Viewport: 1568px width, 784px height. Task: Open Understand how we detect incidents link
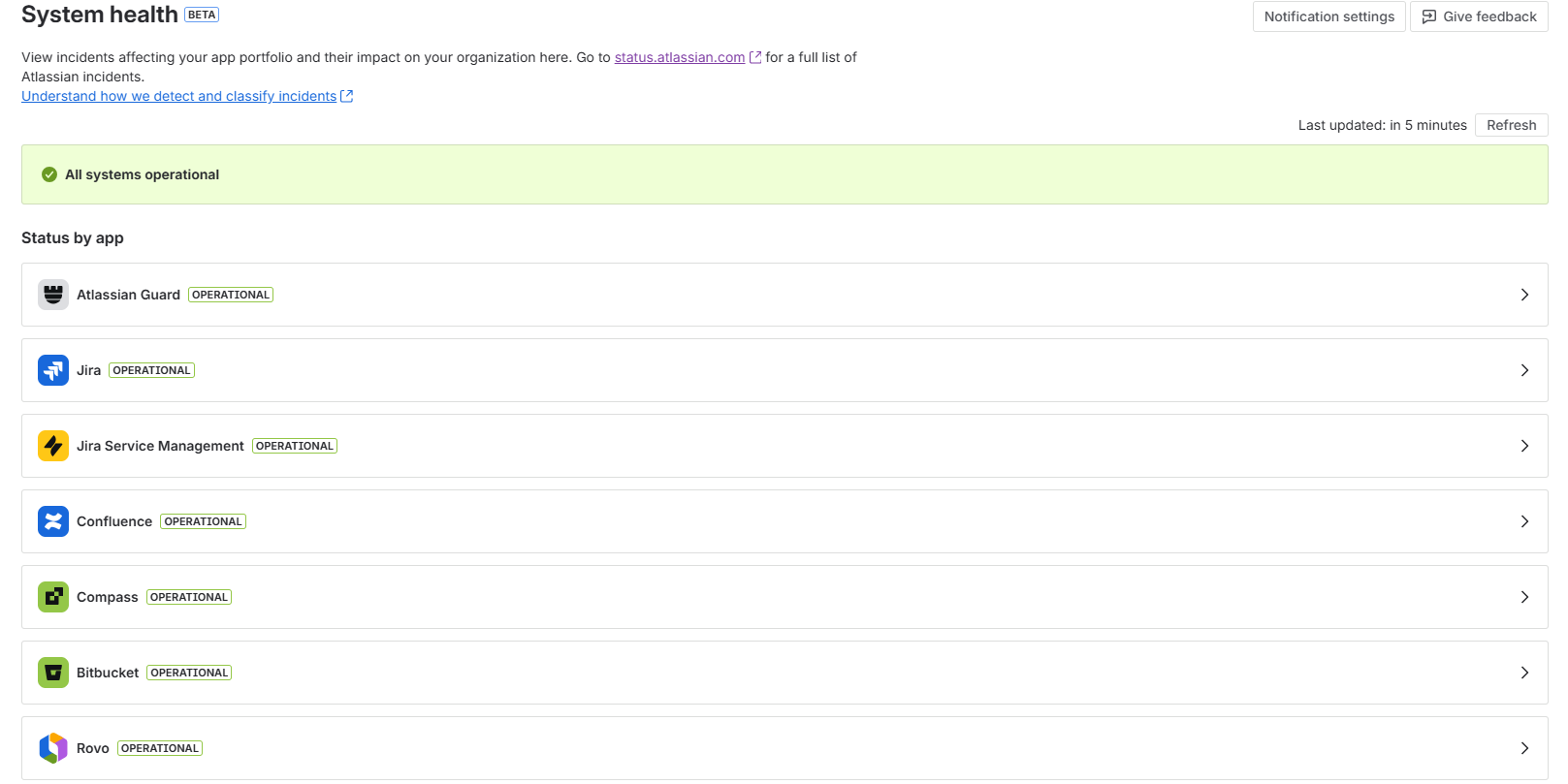coord(179,96)
